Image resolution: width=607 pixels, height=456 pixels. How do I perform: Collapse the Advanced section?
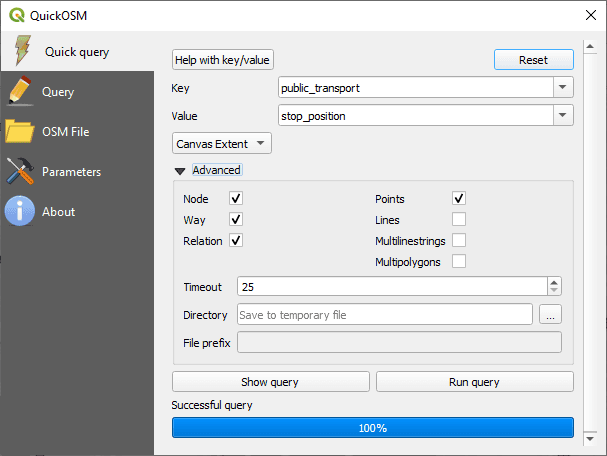click(181, 171)
